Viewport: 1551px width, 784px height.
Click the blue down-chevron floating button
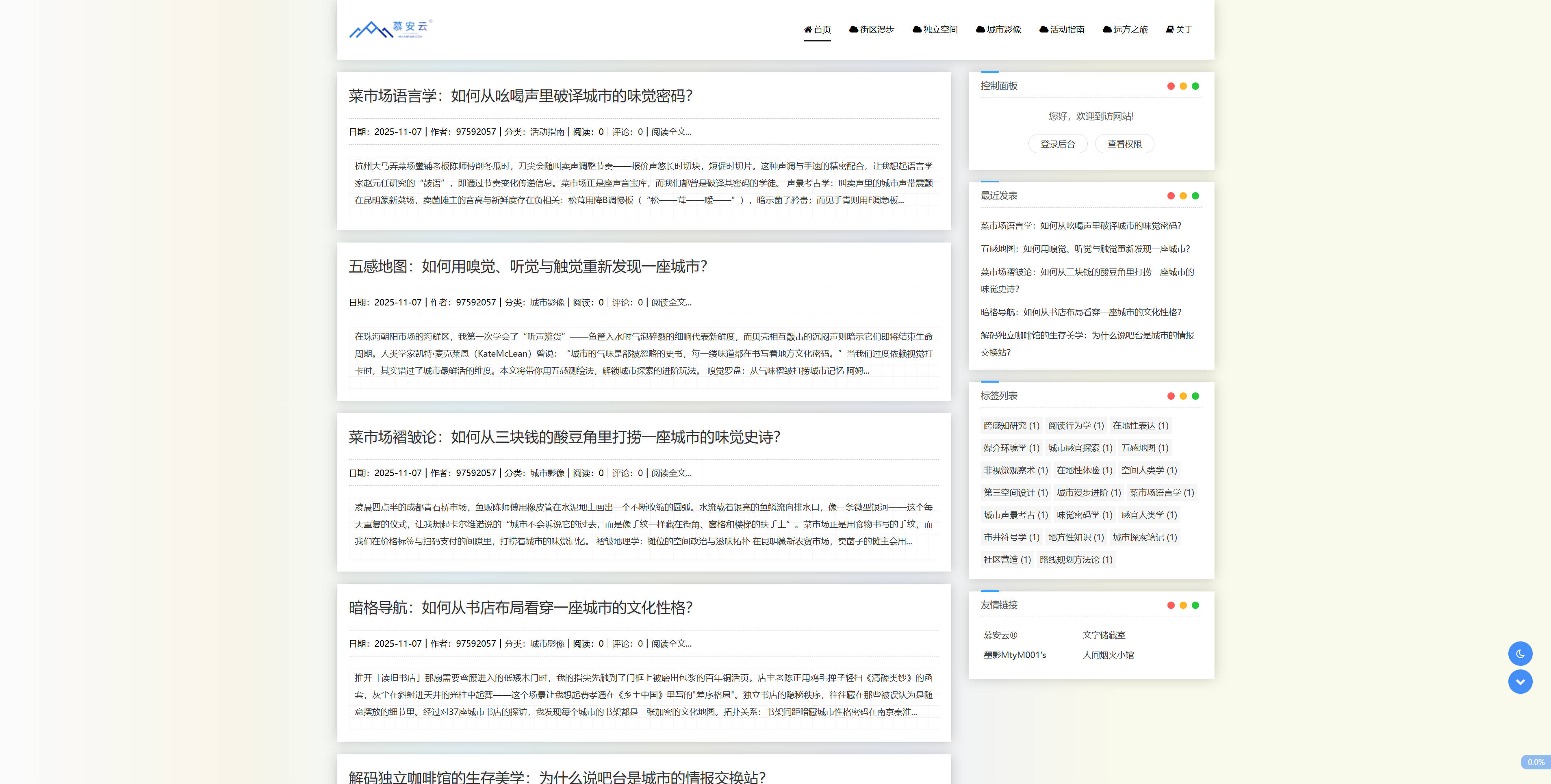point(1520,682)
